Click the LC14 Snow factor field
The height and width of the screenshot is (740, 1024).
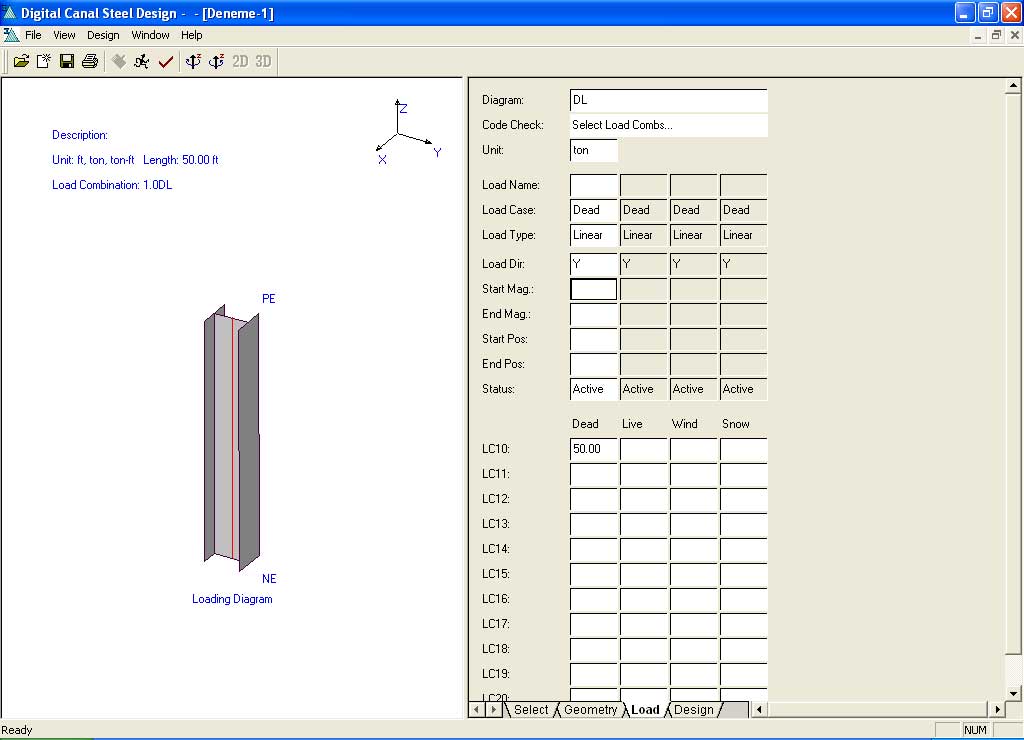point(744,549)
